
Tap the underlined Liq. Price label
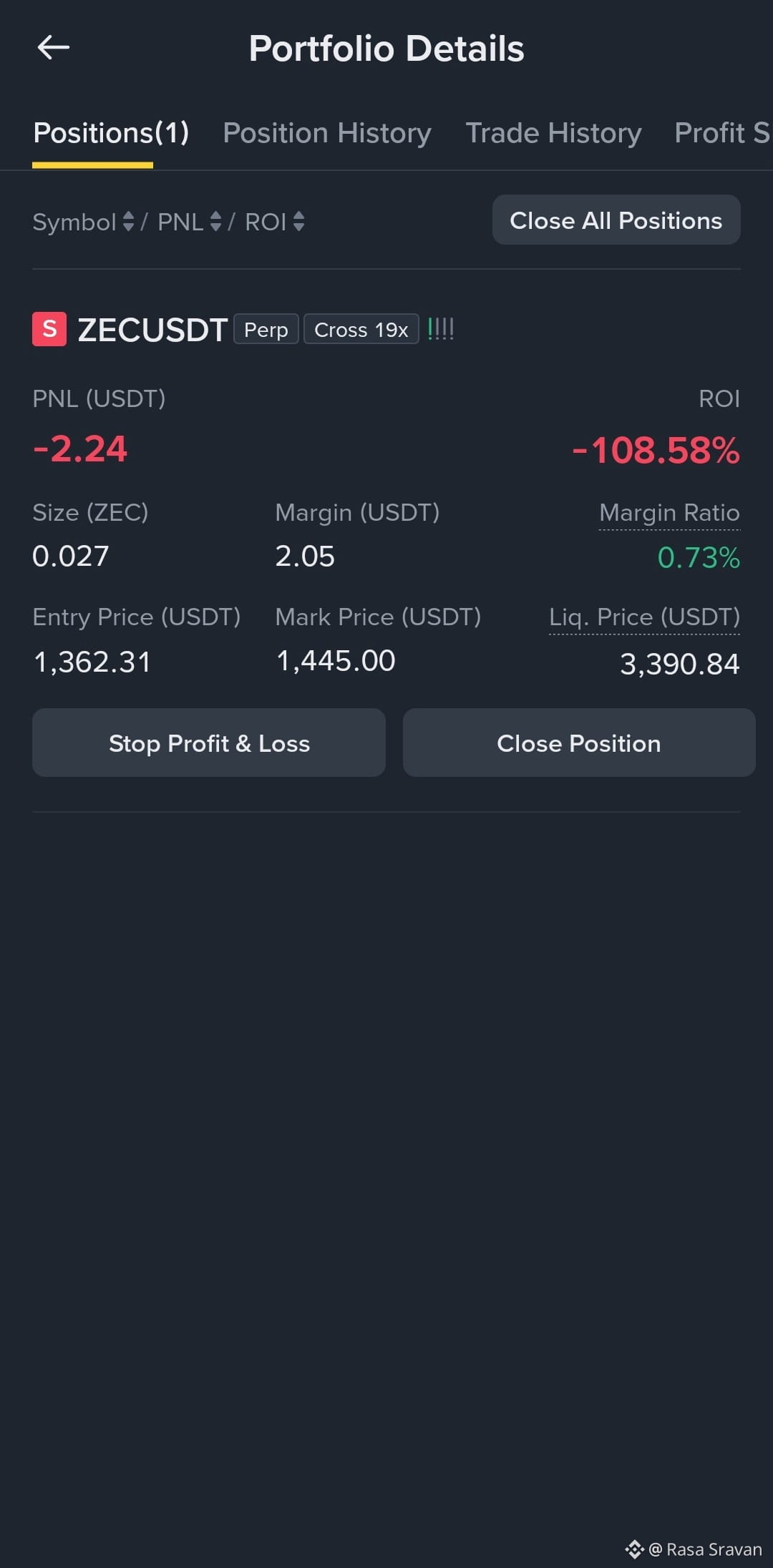(x=644, y=617)
